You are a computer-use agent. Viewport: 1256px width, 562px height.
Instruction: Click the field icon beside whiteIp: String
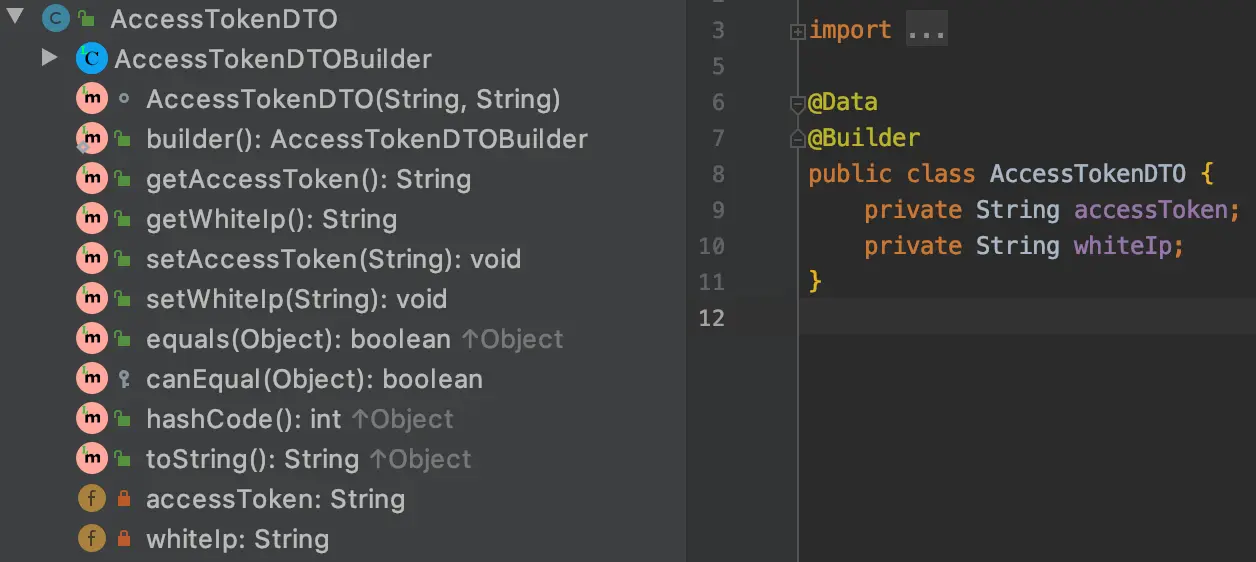tap(91, 539)
